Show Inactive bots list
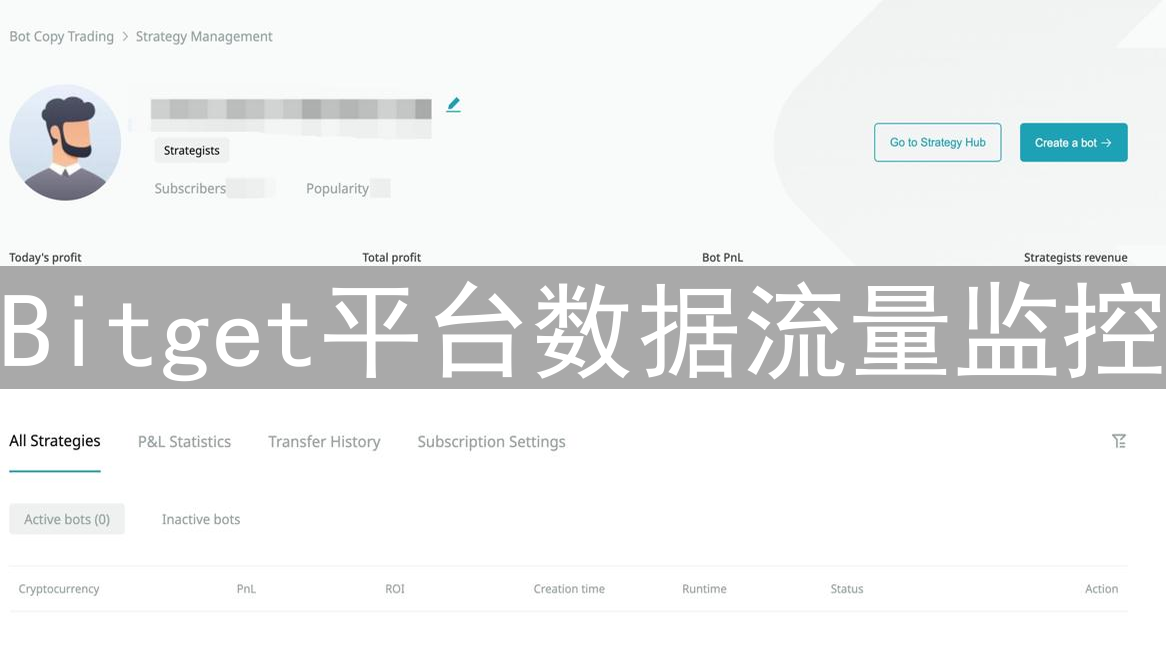The width and height of the screenshot is (1166, 655). pos(201,519)
